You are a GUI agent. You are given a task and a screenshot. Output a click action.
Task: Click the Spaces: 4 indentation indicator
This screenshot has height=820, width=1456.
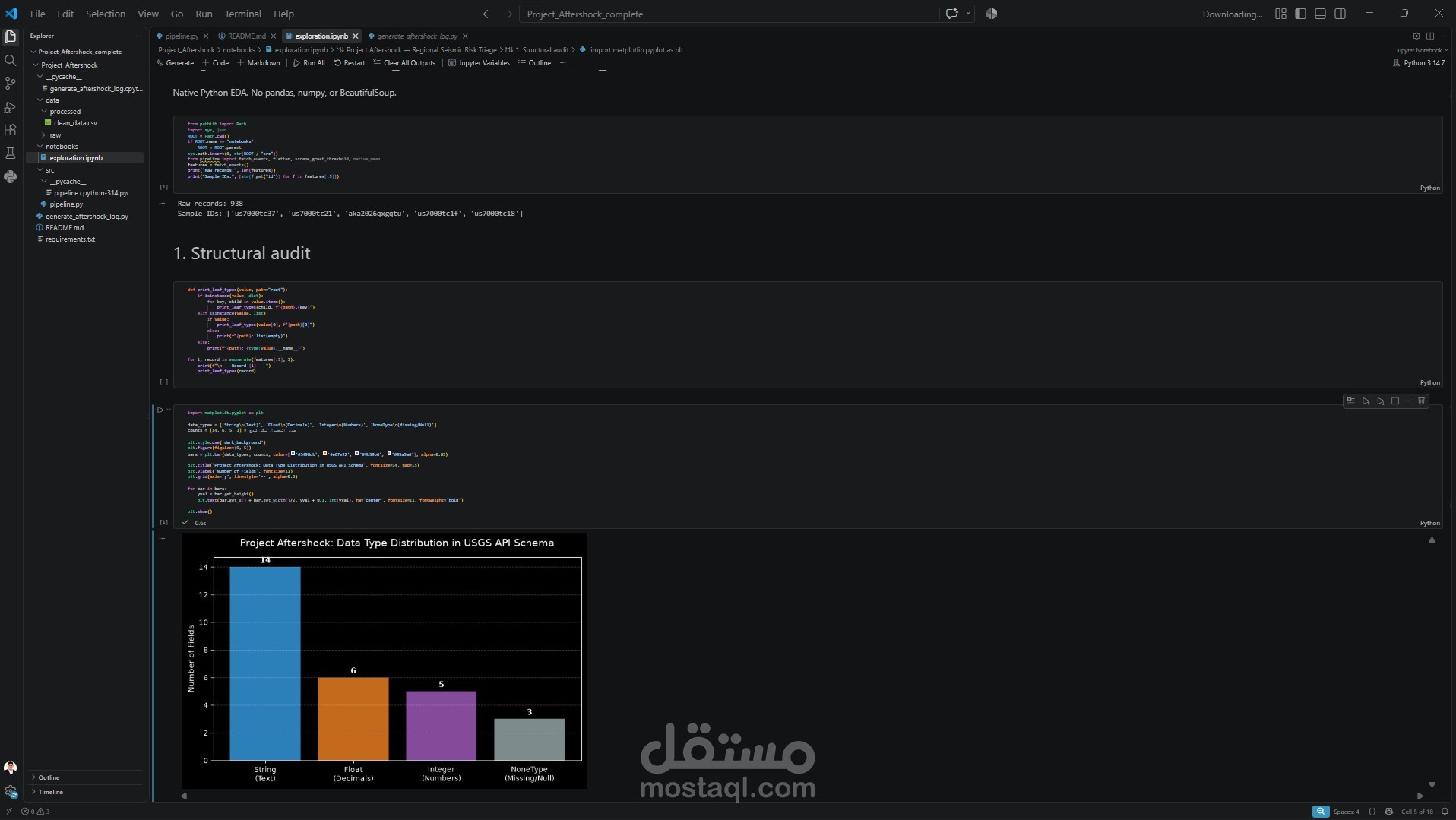point(1346,812)
